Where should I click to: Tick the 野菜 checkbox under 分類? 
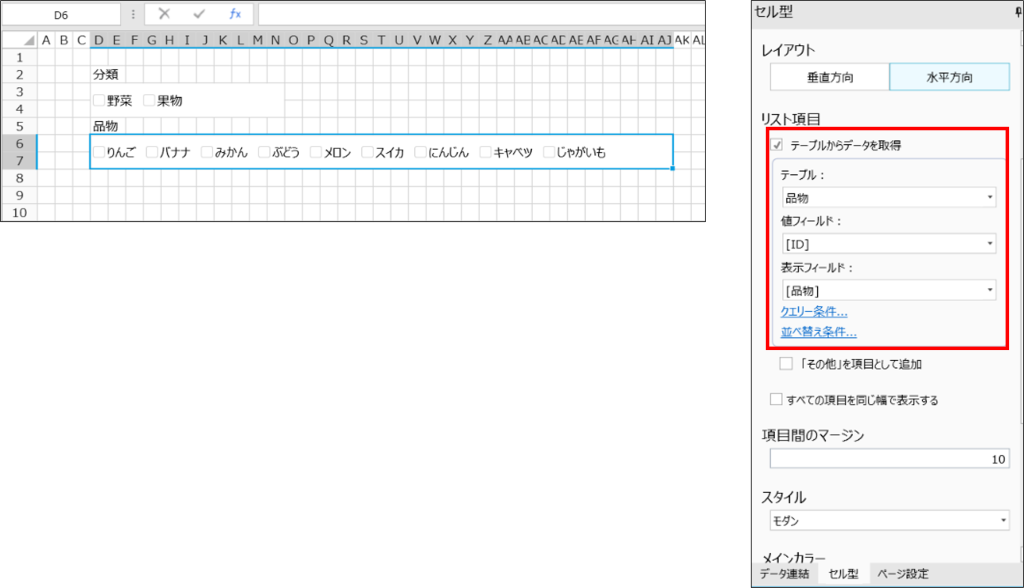[98, 100]
